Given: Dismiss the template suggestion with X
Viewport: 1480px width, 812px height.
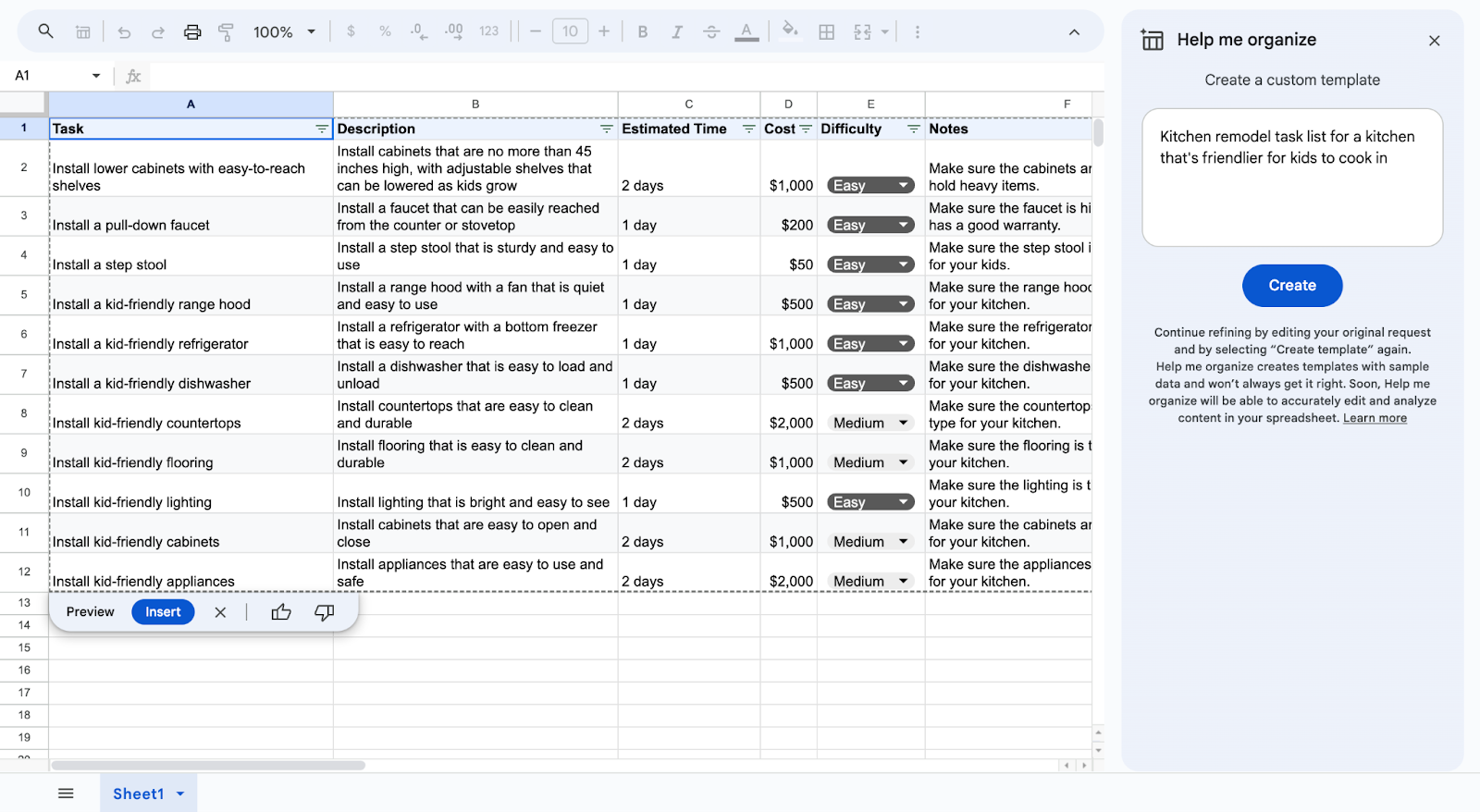Looking at the screenshot, I should pyautogui.click(x=220, y=612).
